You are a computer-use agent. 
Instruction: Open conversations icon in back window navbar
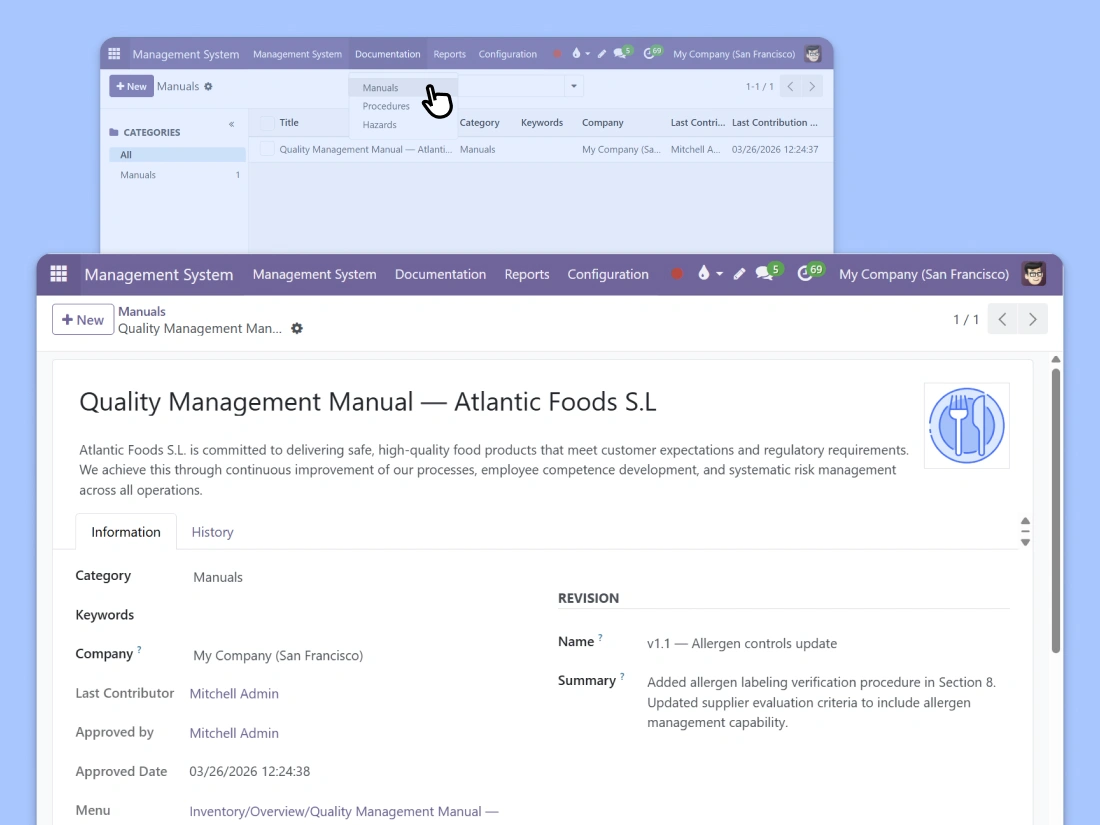pos(622,53)
